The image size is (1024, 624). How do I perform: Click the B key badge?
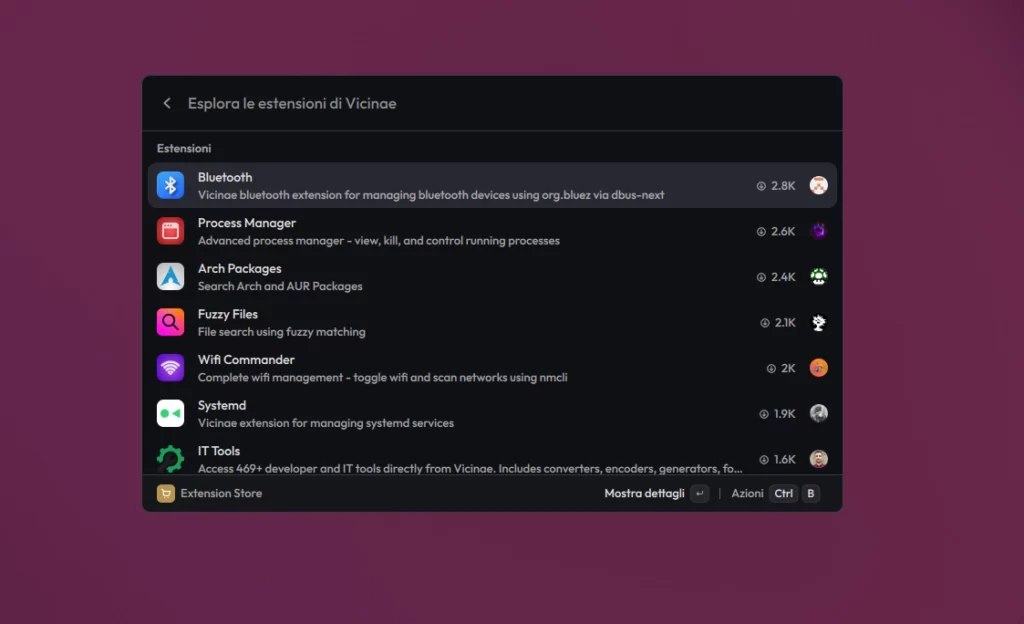[x=810, y=493]
